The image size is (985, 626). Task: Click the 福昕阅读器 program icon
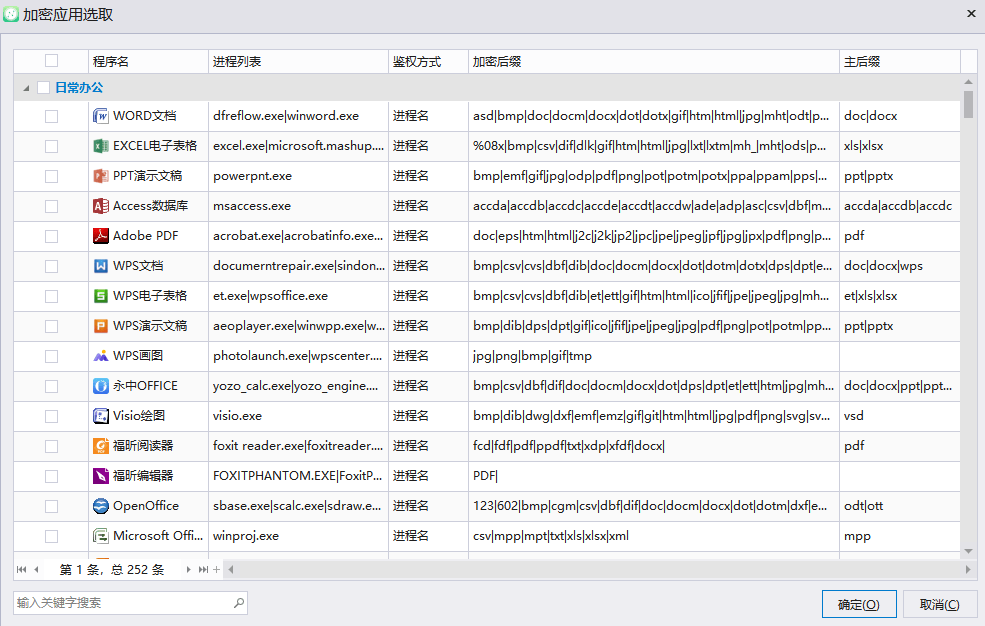tap(101, 446)
